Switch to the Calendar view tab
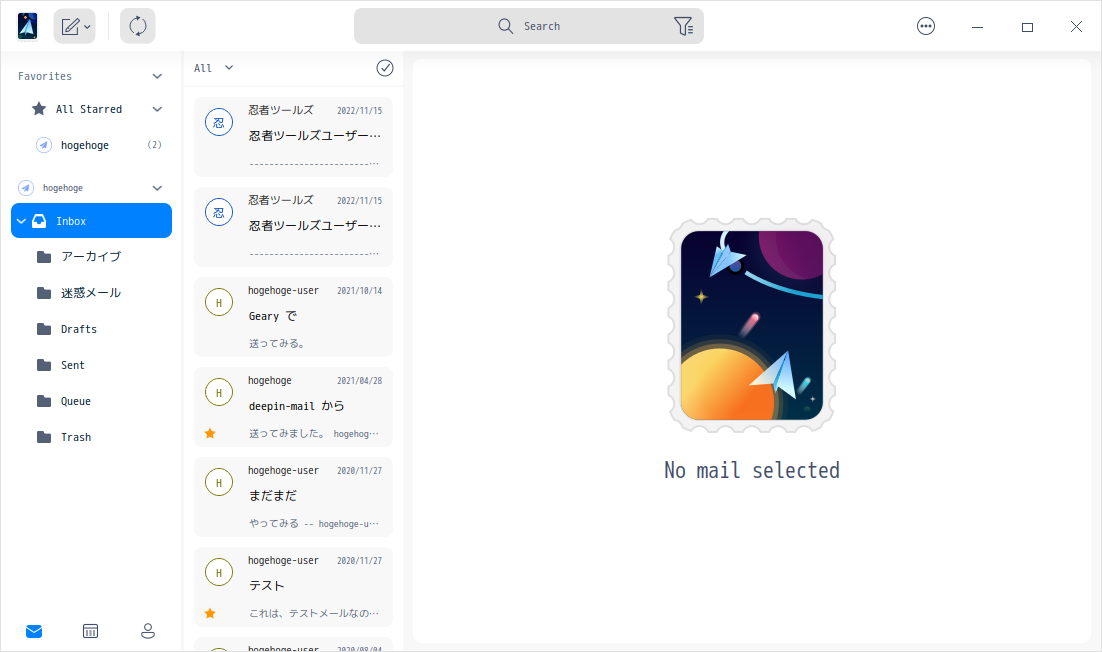Viewport: 1102px width, 652px height. pos(91,631)
